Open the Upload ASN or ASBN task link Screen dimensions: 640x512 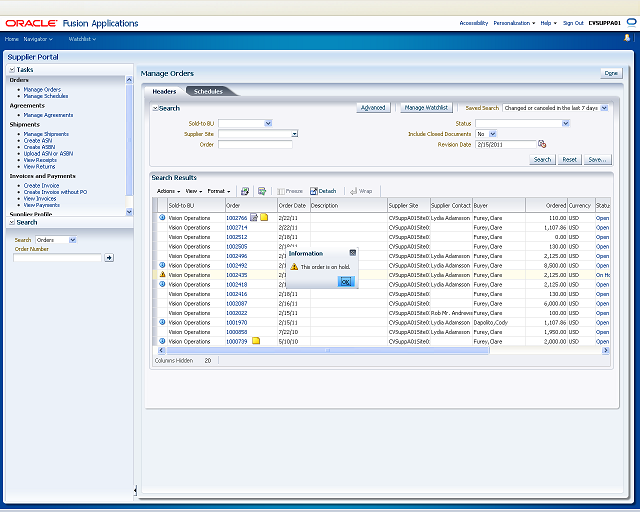tap(48, 154)
